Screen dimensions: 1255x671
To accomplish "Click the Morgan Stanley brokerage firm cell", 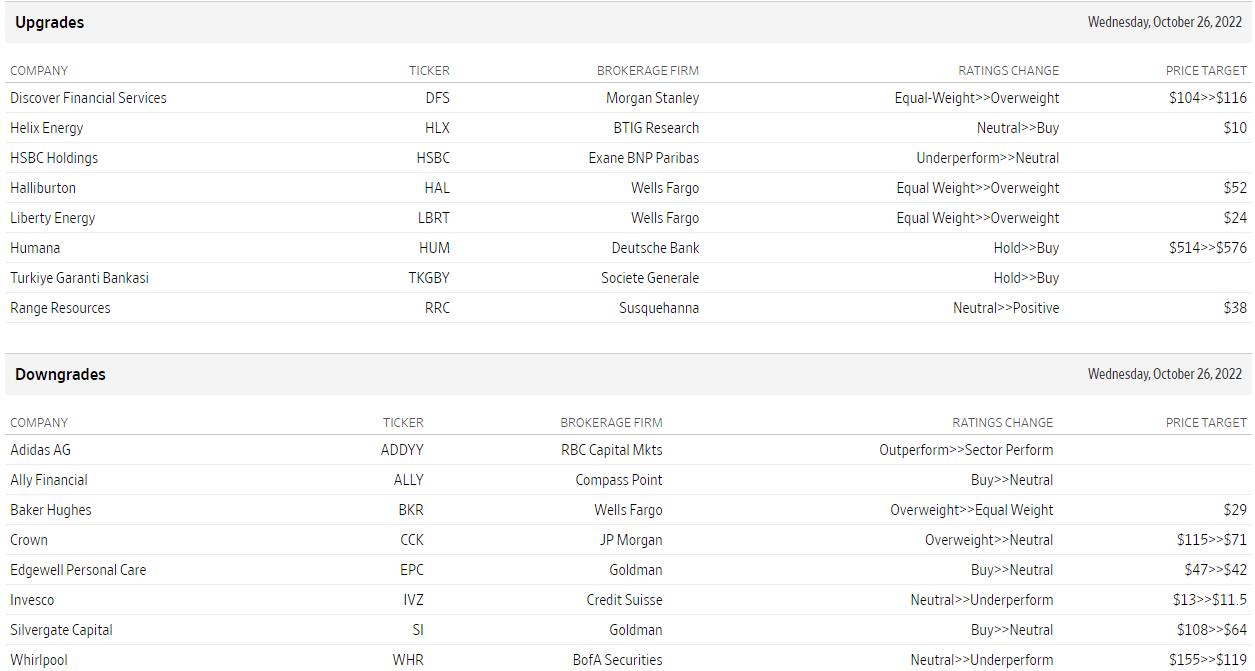I will [x=652, y=98].
